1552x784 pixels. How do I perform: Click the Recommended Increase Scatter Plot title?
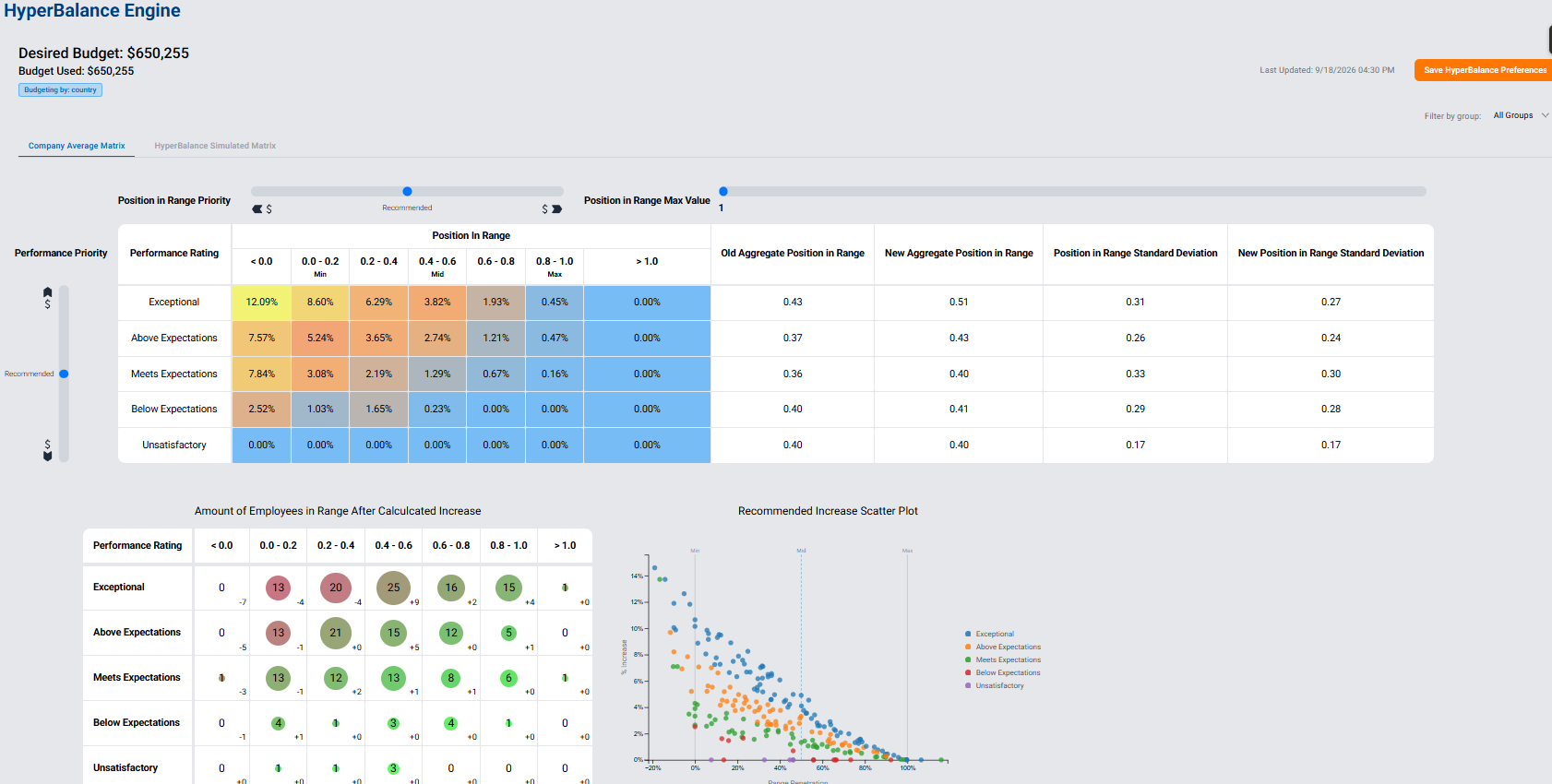pos(828,511)
